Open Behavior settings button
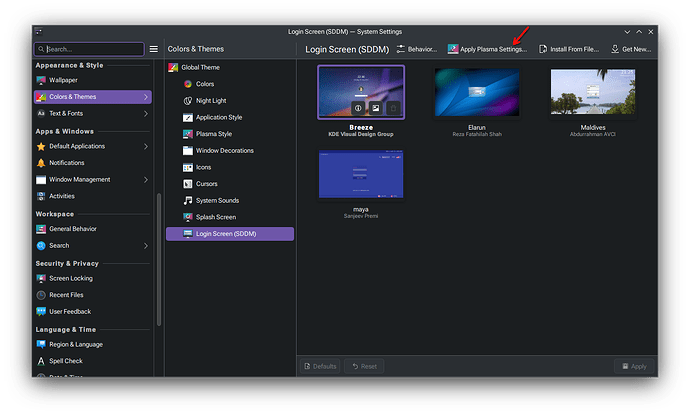The height and width of the screenshot is (415, 690). [x=417, y=49]
